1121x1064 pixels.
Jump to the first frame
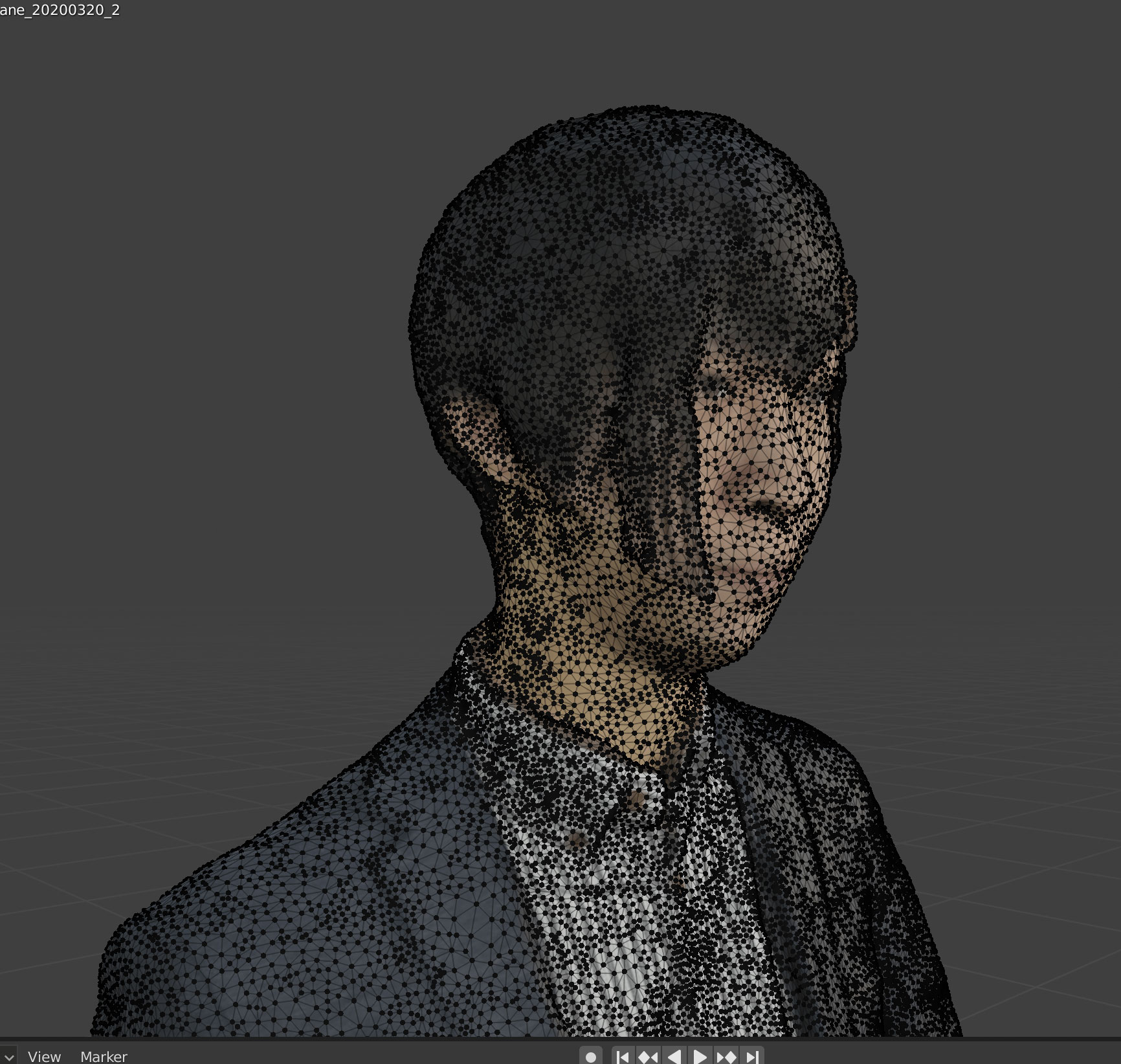point(623,1057)
